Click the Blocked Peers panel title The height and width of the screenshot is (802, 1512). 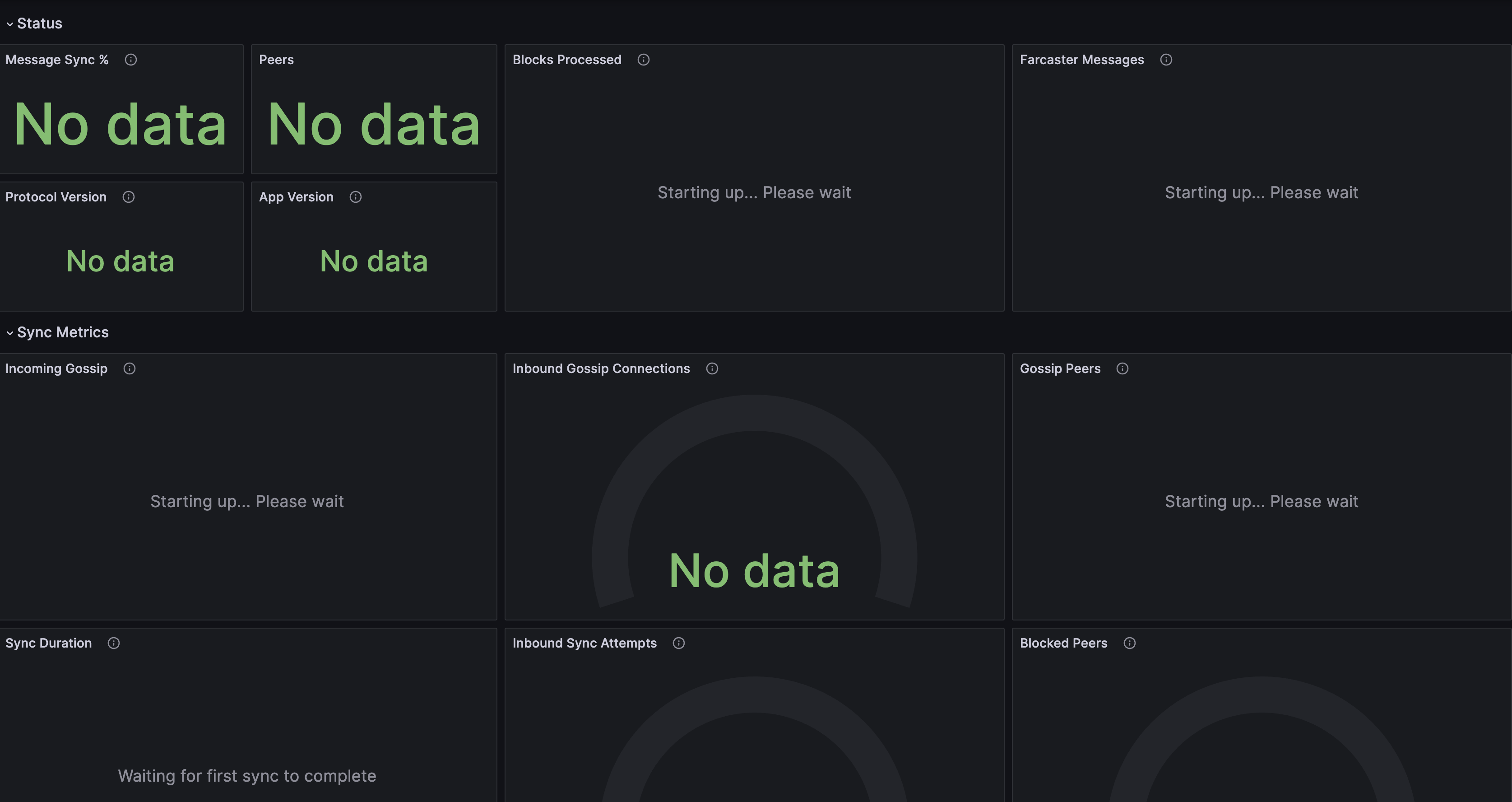[1063, 643]
